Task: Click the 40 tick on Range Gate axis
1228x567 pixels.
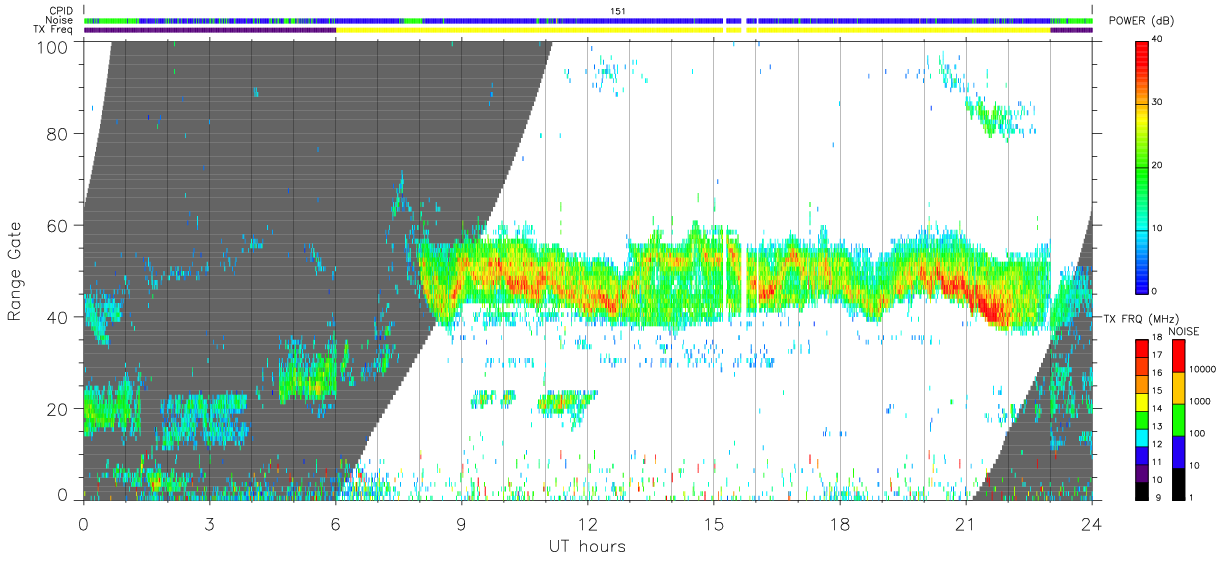Action: click(x=57, y=317)
